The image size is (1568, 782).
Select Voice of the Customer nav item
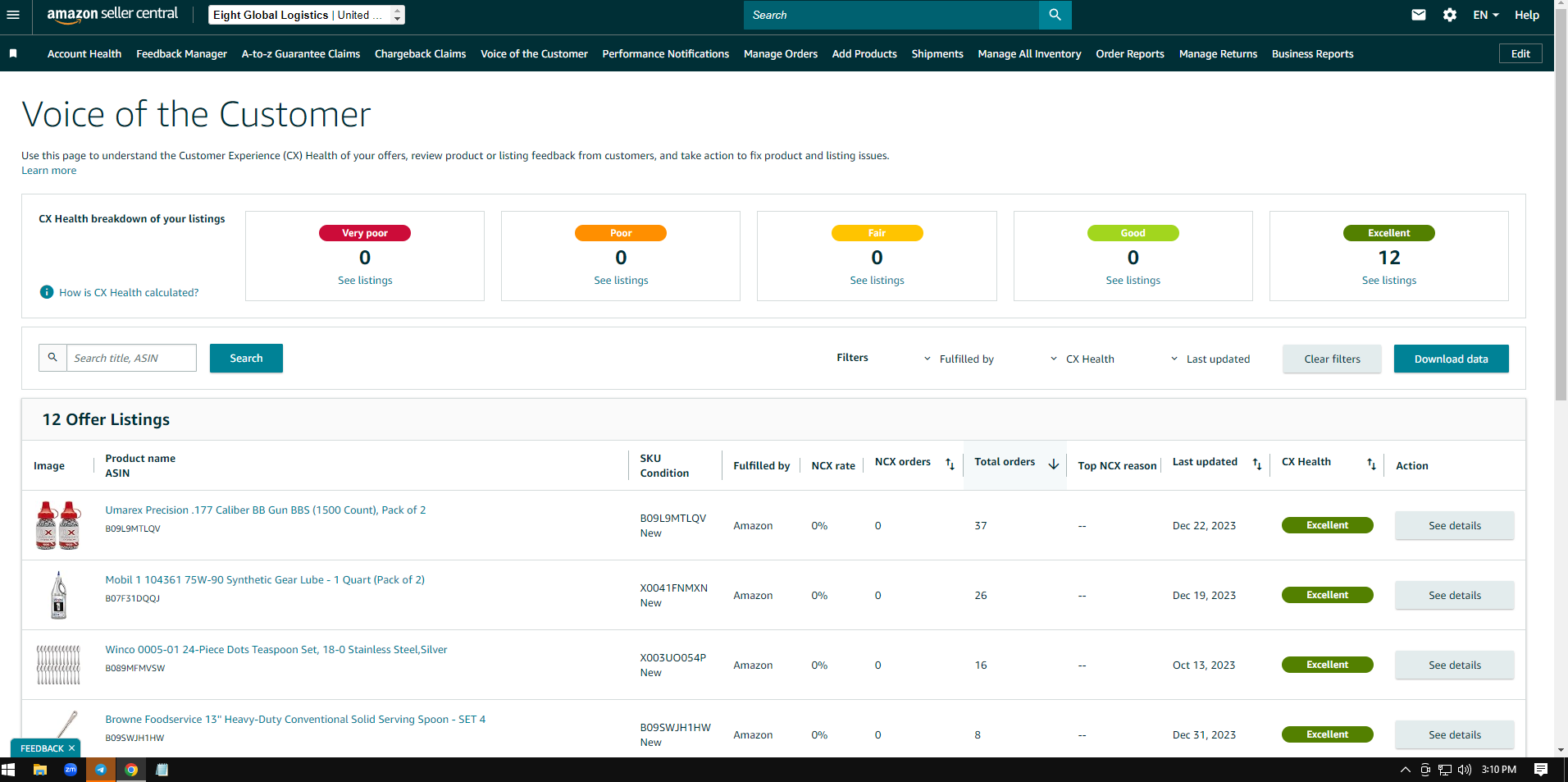point(534,53)
